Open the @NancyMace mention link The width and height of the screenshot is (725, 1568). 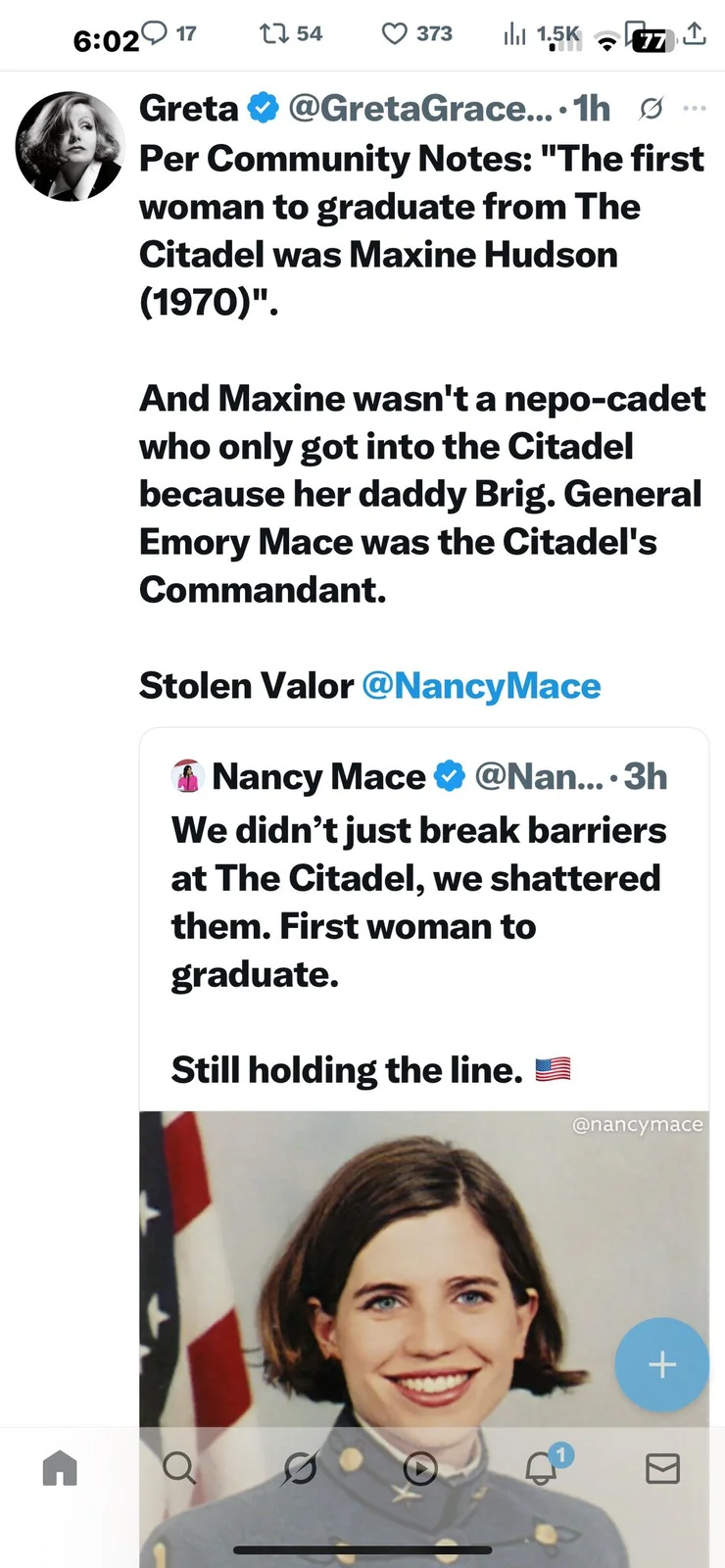point(481,686)
